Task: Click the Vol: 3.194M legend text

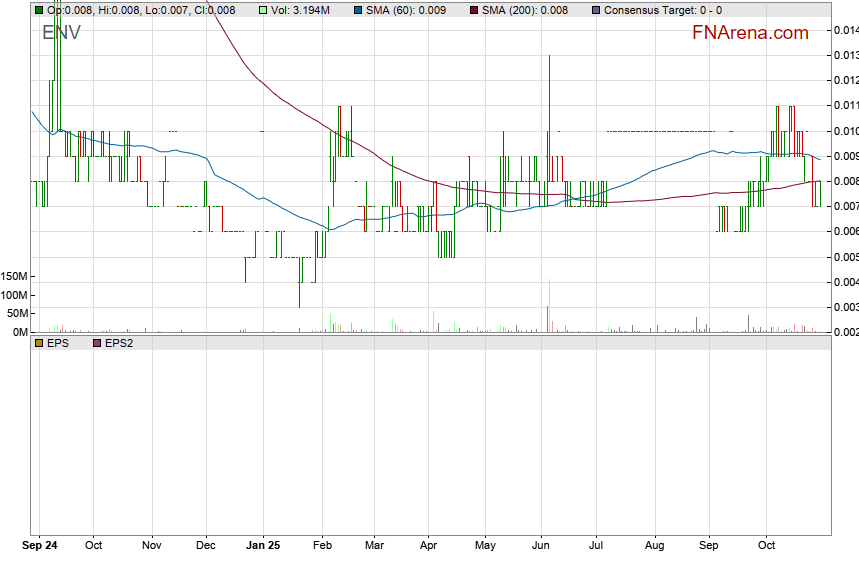Action: [305, 9]
